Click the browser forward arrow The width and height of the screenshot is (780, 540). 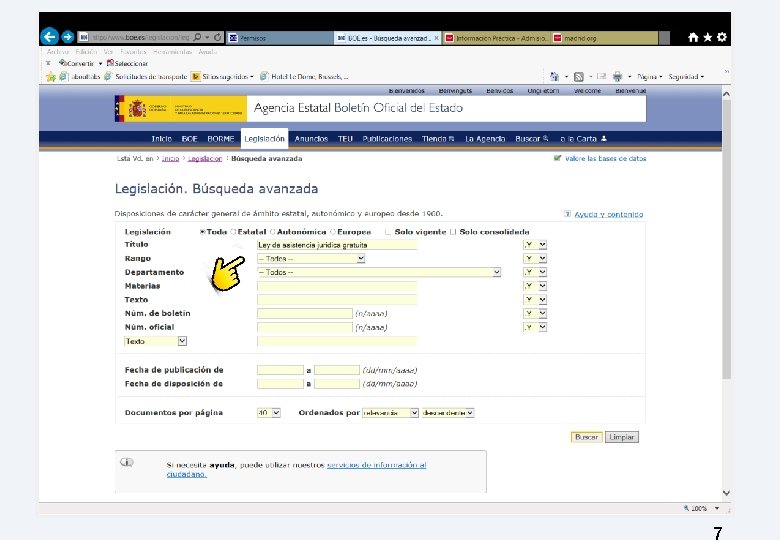click(x=68, y=37)
